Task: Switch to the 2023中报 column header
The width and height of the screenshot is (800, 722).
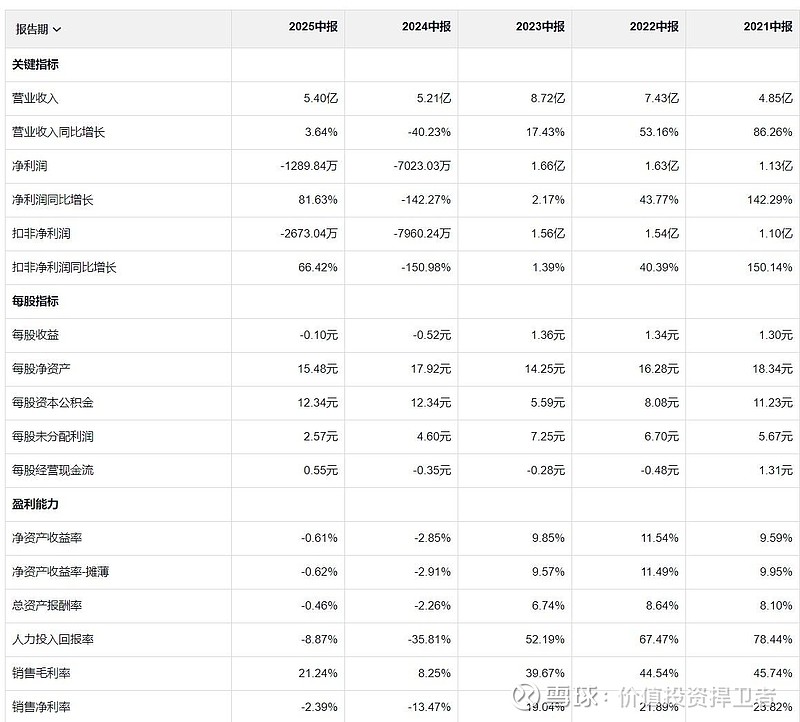Action: click(541, 28)
